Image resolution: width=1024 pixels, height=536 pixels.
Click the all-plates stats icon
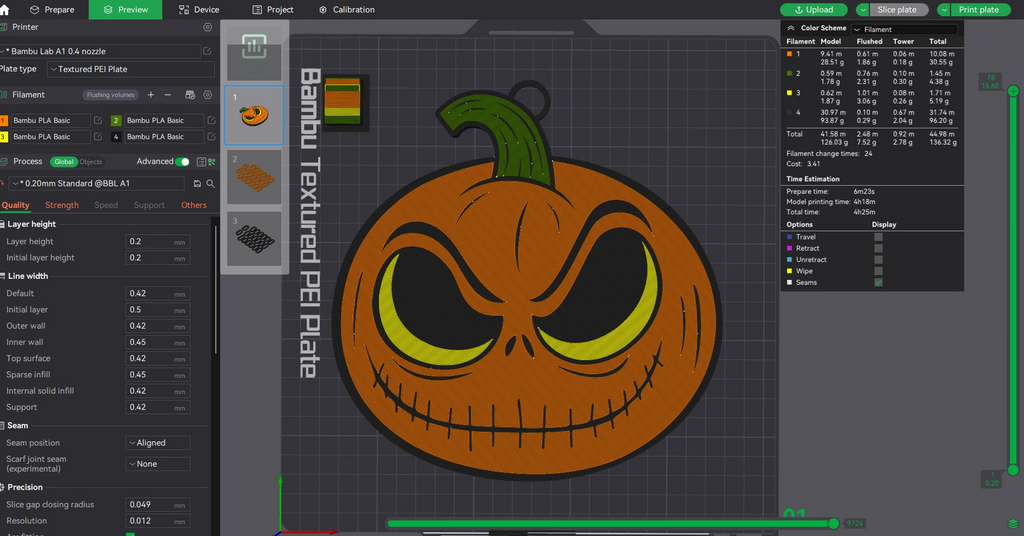click(254, 46)
